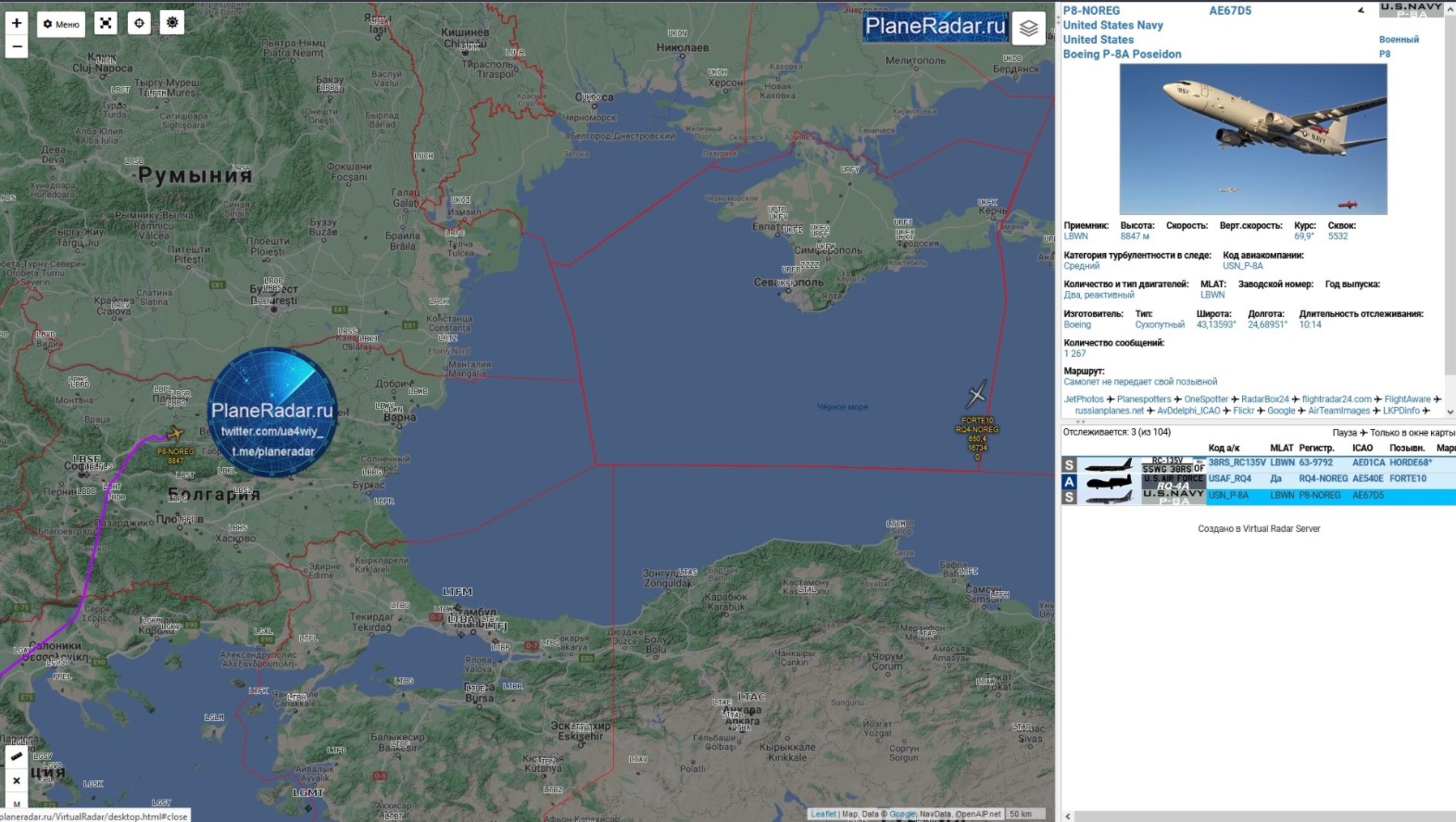Click the A badge on RQ-4 row
The image size is (1456, 822).
(x=1070, y=481)
